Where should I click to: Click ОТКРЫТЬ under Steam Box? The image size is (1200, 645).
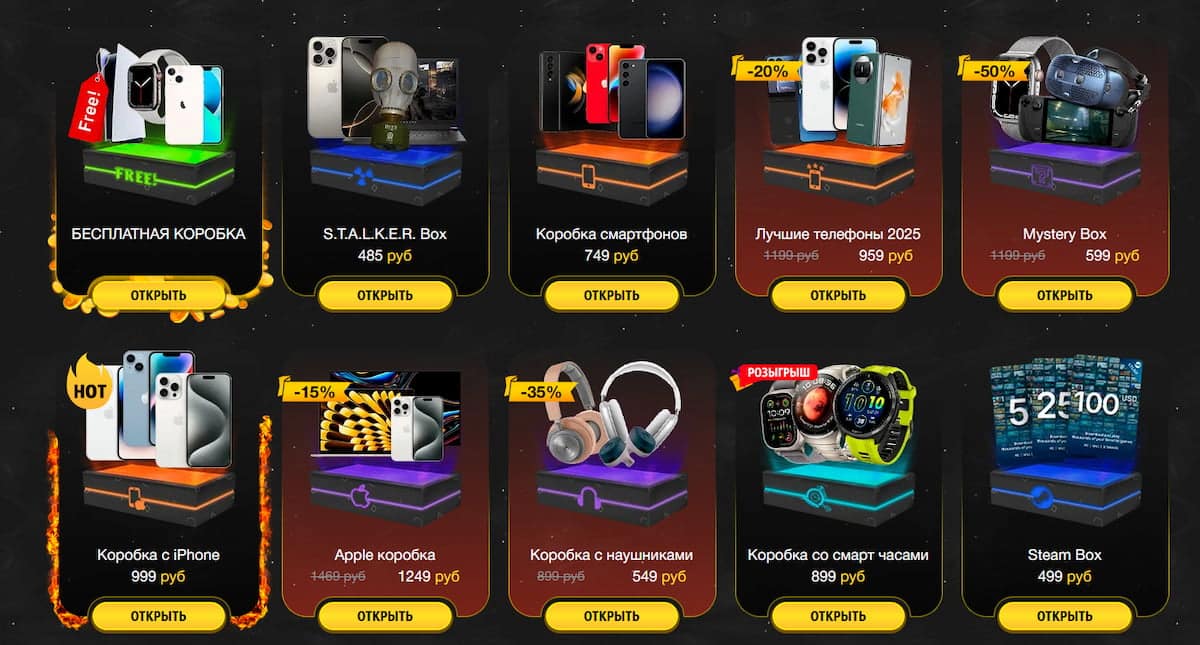tap(1064, 616)
